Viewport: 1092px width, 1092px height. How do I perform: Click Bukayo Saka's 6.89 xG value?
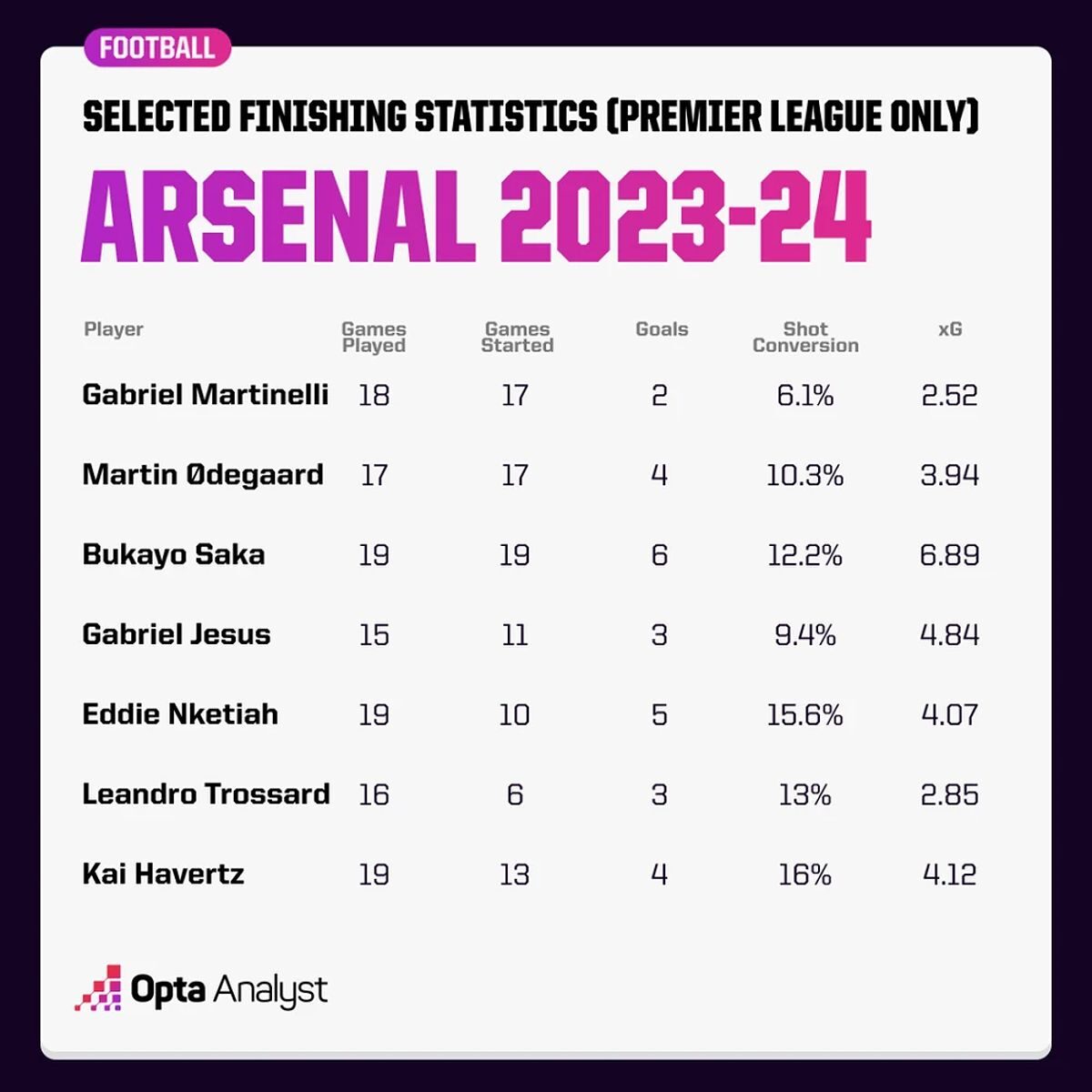[949, 555]
